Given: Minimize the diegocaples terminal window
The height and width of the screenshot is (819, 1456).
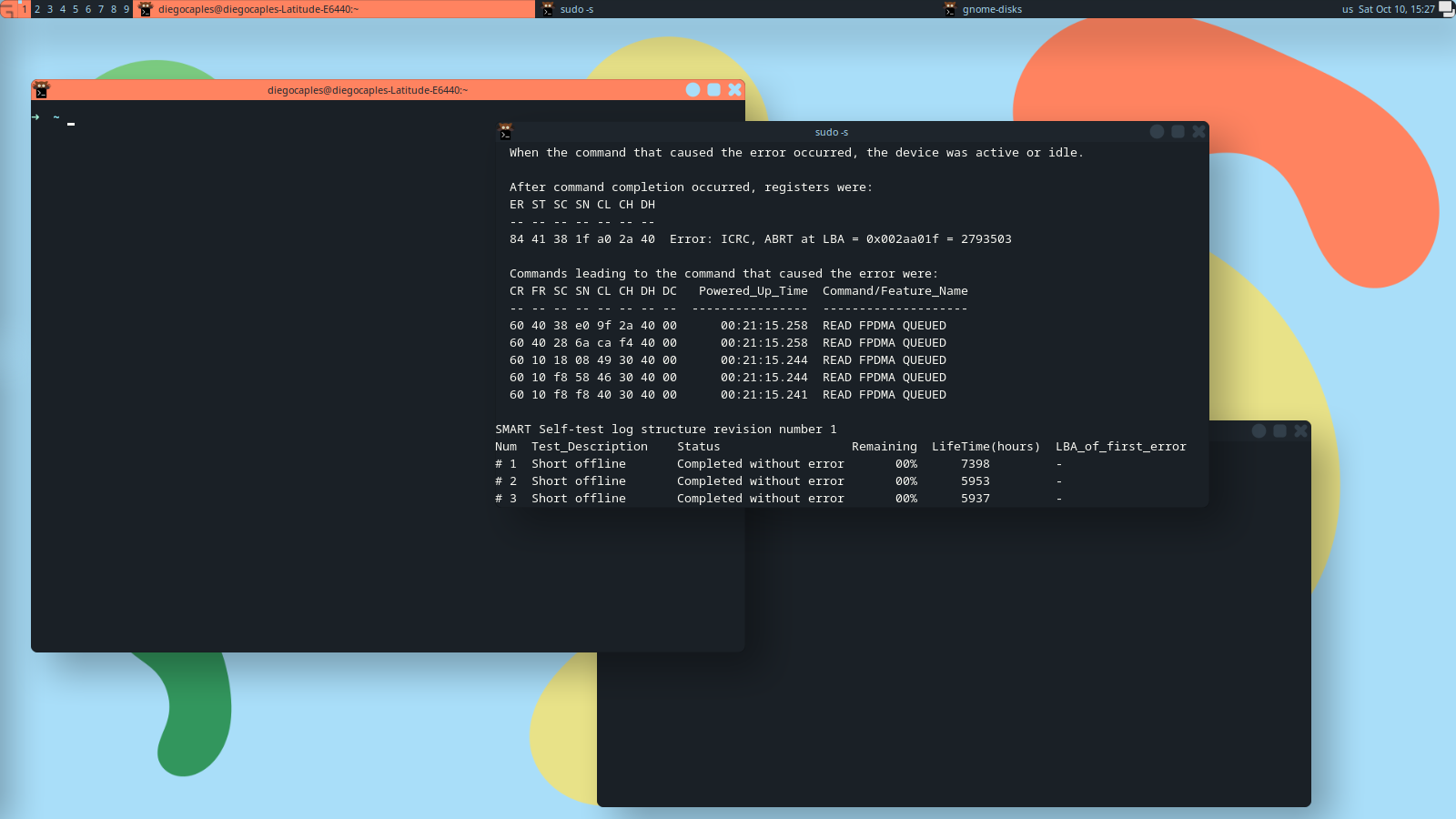Looking at the screenshot, I should point(693,89).
